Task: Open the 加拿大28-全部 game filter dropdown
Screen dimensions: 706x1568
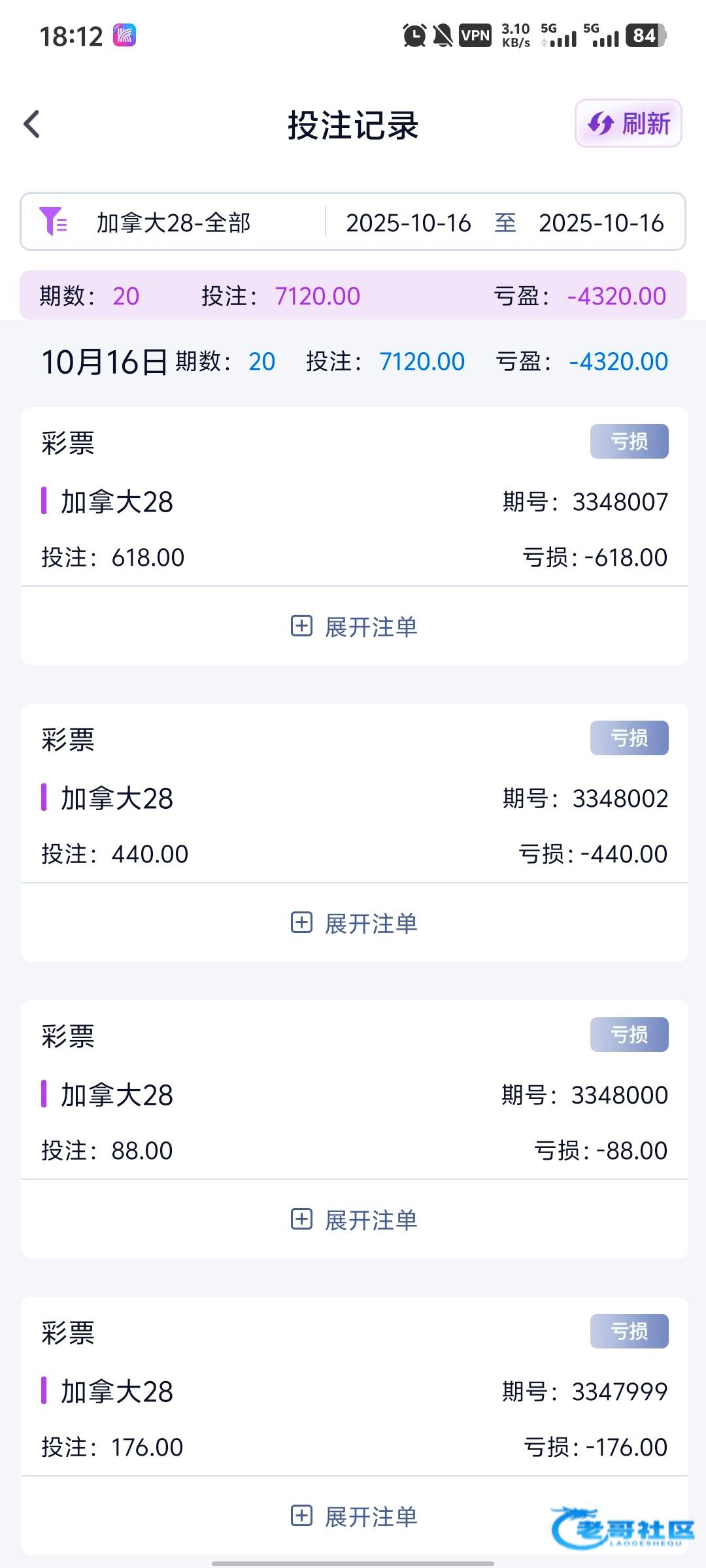Action: pos(174,223)
